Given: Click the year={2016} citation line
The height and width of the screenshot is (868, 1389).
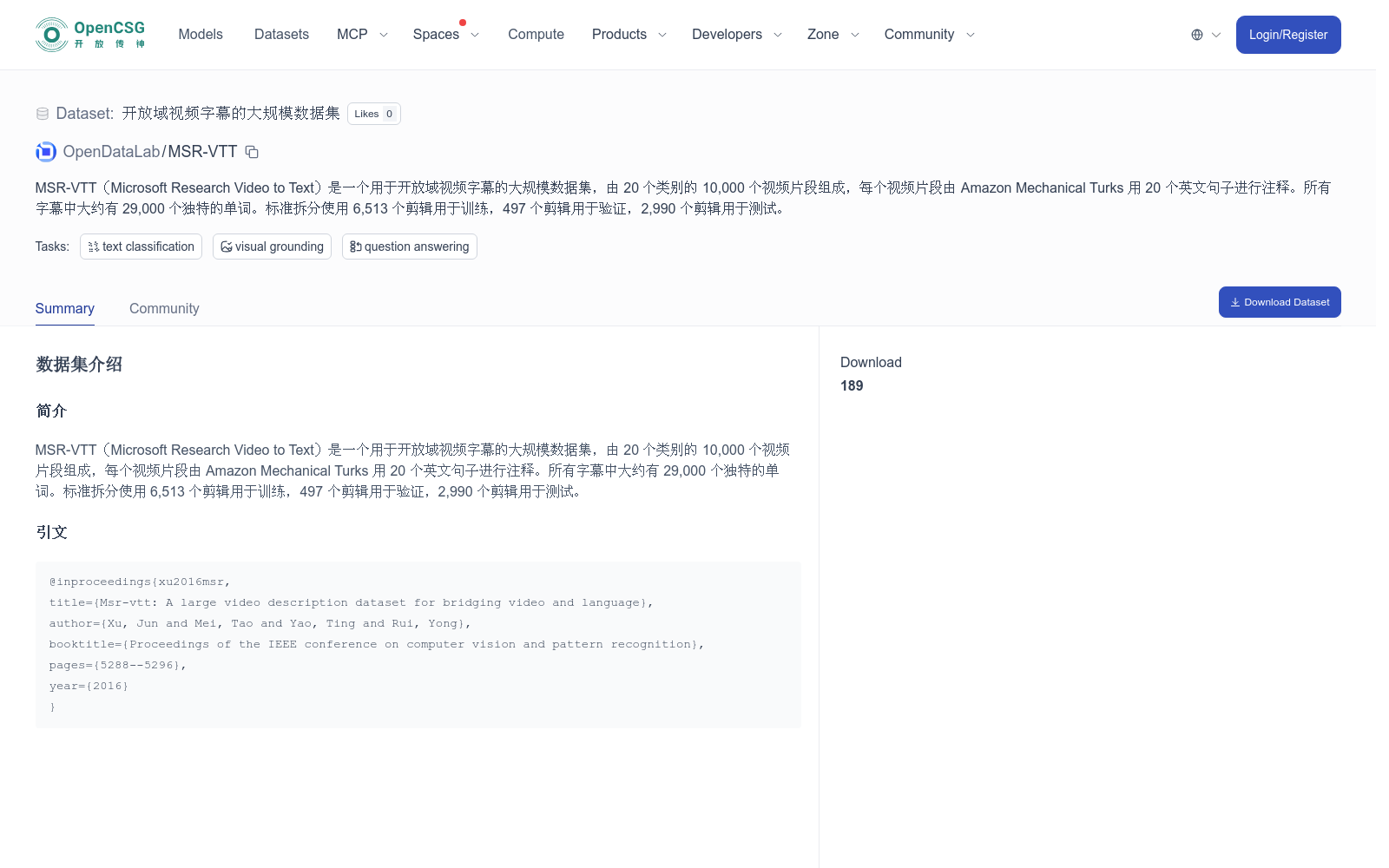Looking at the screenshot, I should click(89, 686).
